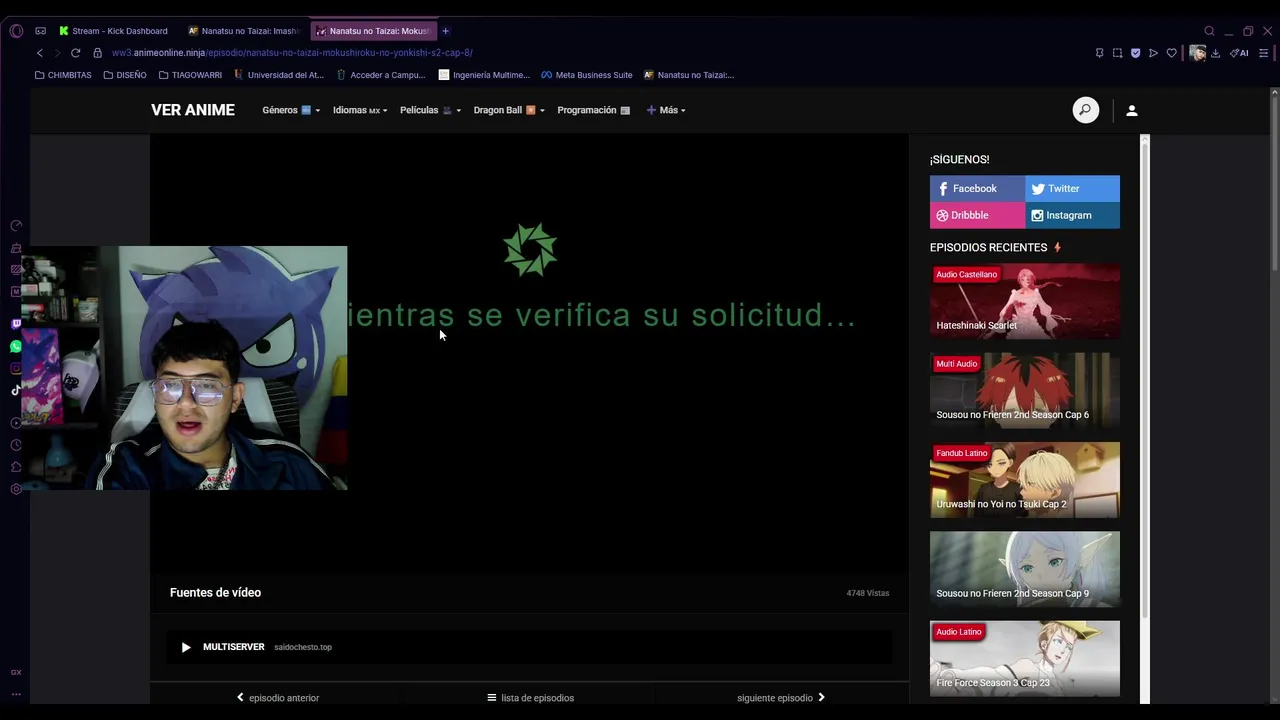The width and height of the screenshot is (1280, 720).
Task: Select the active Nanatsu no Taizai: Mokushi tab
Action: pos(373,31)
